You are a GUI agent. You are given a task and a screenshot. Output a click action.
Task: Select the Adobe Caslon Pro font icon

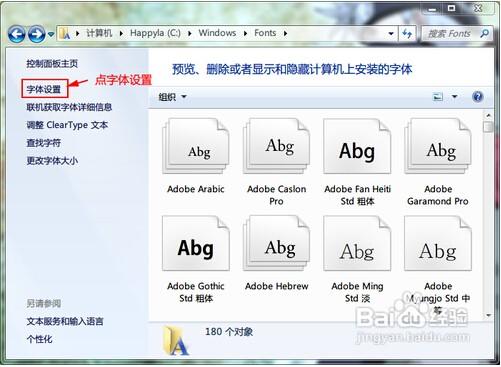click(x=277, y=146)
